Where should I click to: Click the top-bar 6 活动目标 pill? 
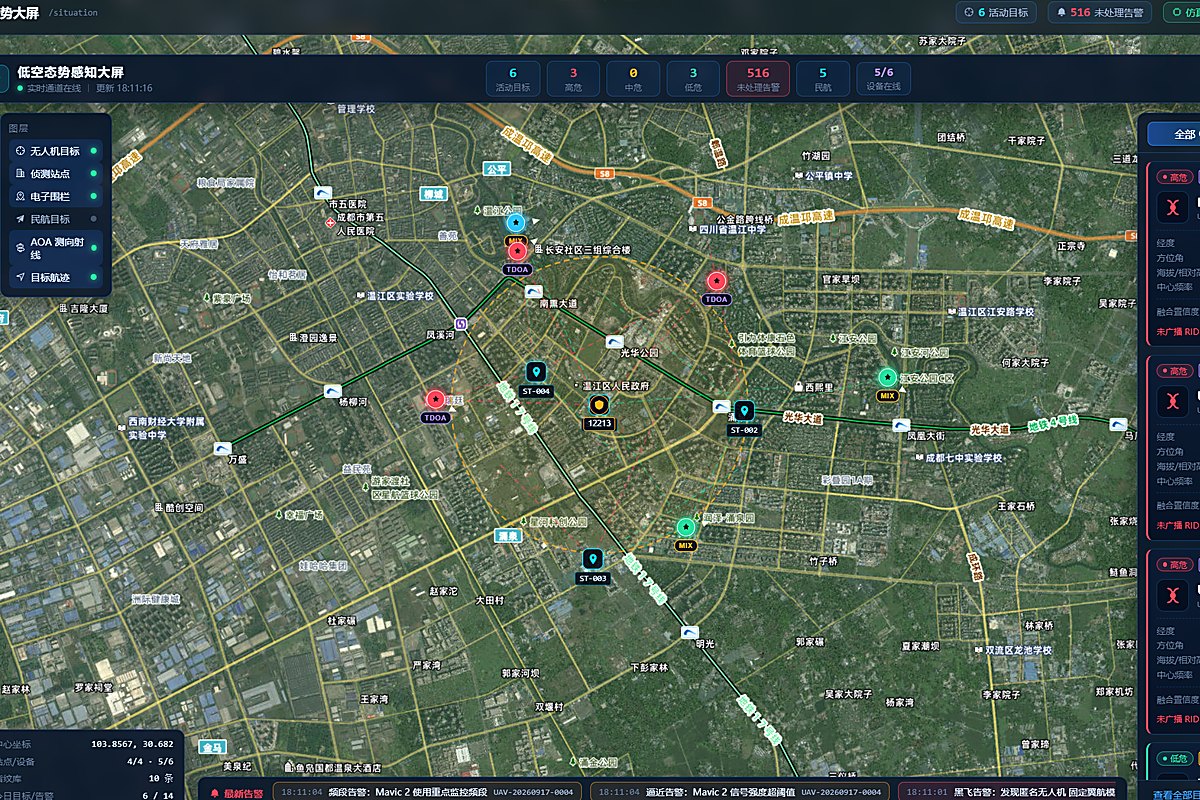[996, 12]
